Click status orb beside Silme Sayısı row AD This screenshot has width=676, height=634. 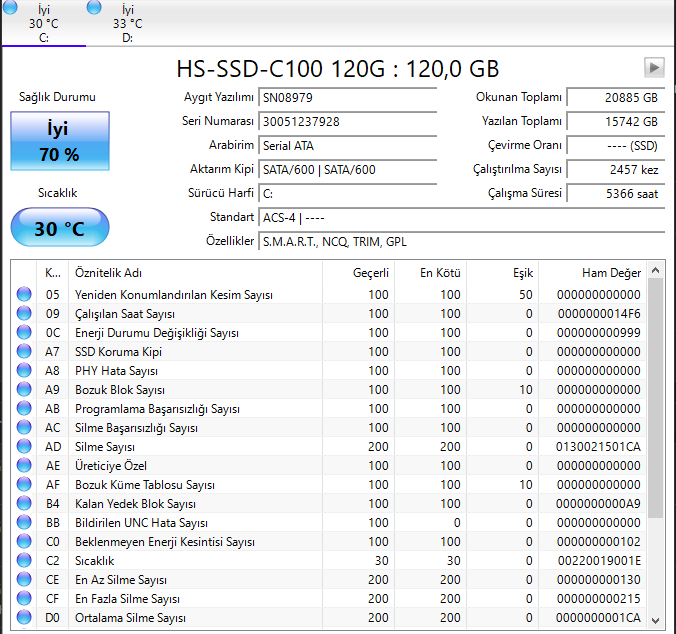click(24, 447)
